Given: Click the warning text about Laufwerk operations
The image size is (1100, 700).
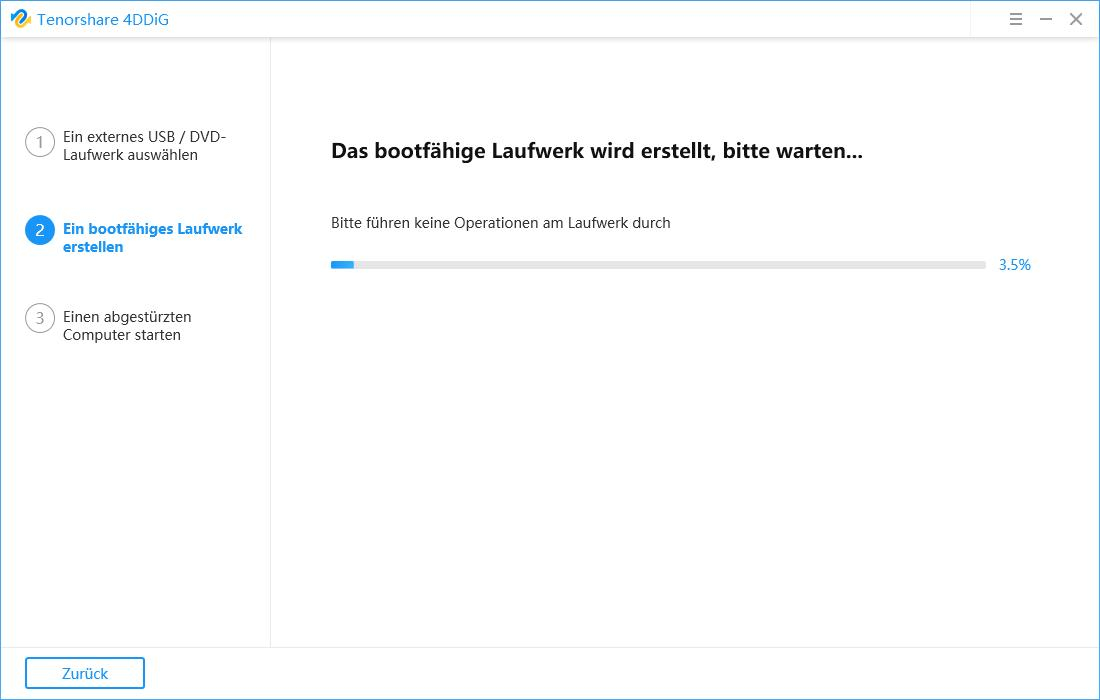Looking at the screenshot, I should (x=500, y=222).
